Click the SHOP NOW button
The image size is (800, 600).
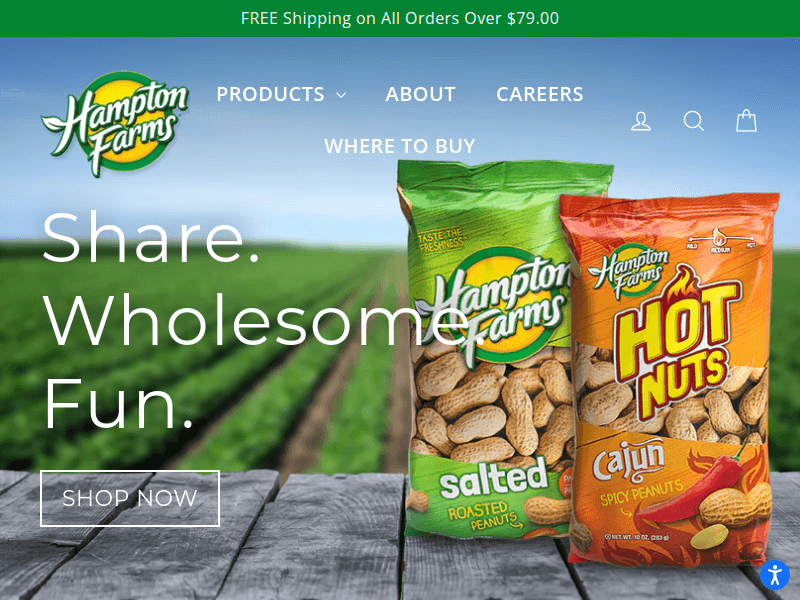(130, 498)
